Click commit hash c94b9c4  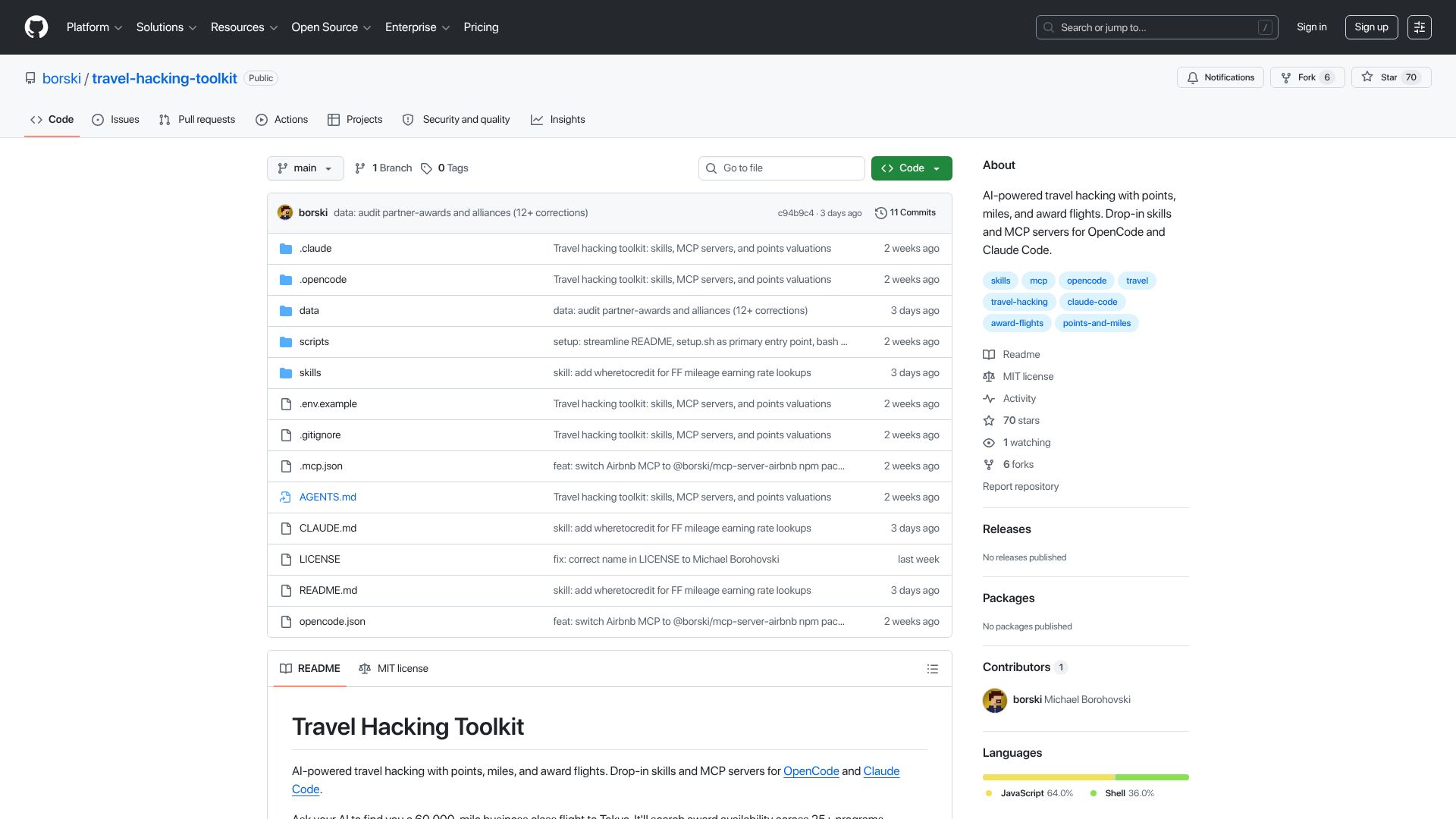pos(795,213)
